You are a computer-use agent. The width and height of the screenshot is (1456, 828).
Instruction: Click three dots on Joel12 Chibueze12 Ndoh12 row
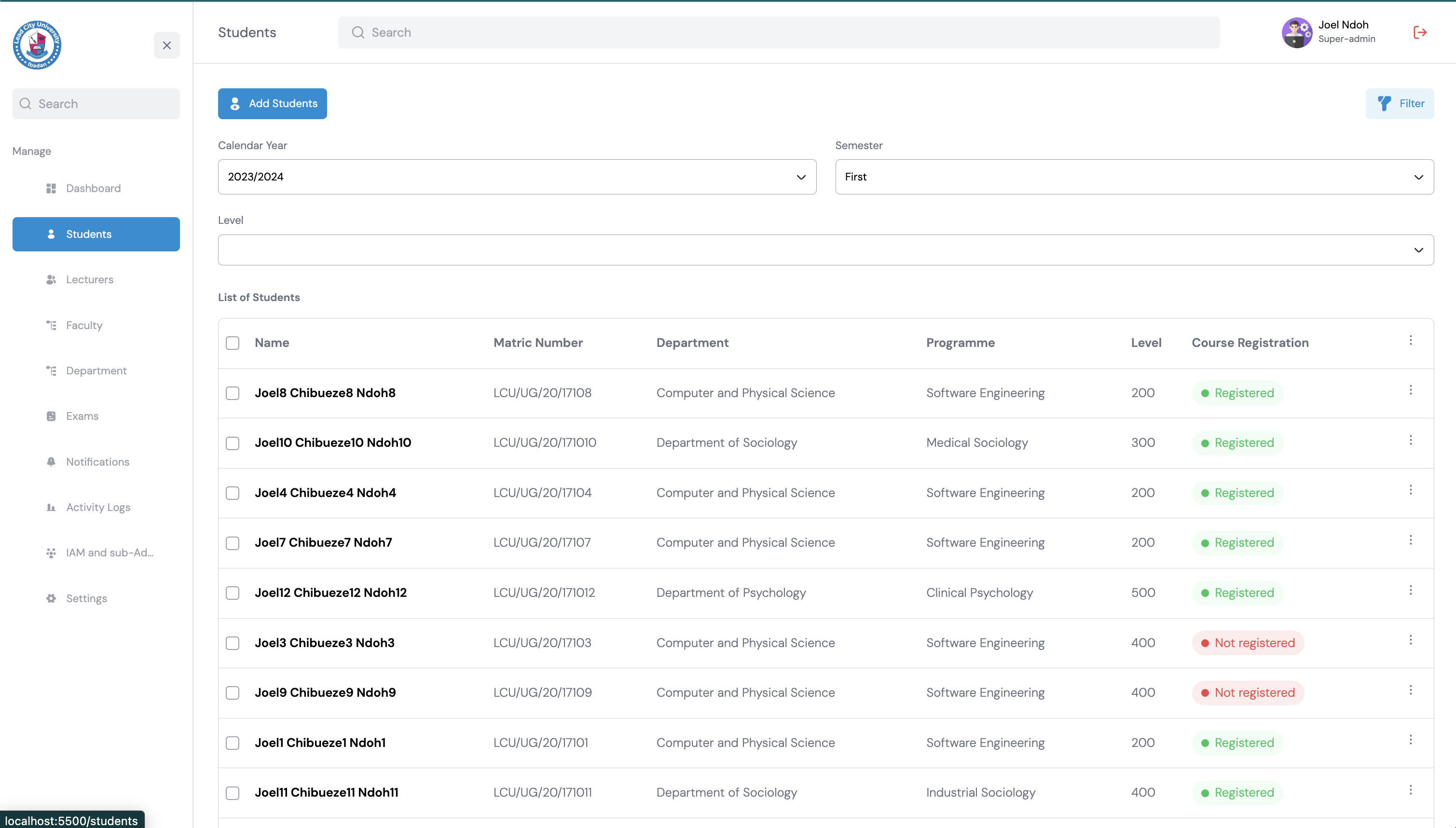[x=1411, y=590]
